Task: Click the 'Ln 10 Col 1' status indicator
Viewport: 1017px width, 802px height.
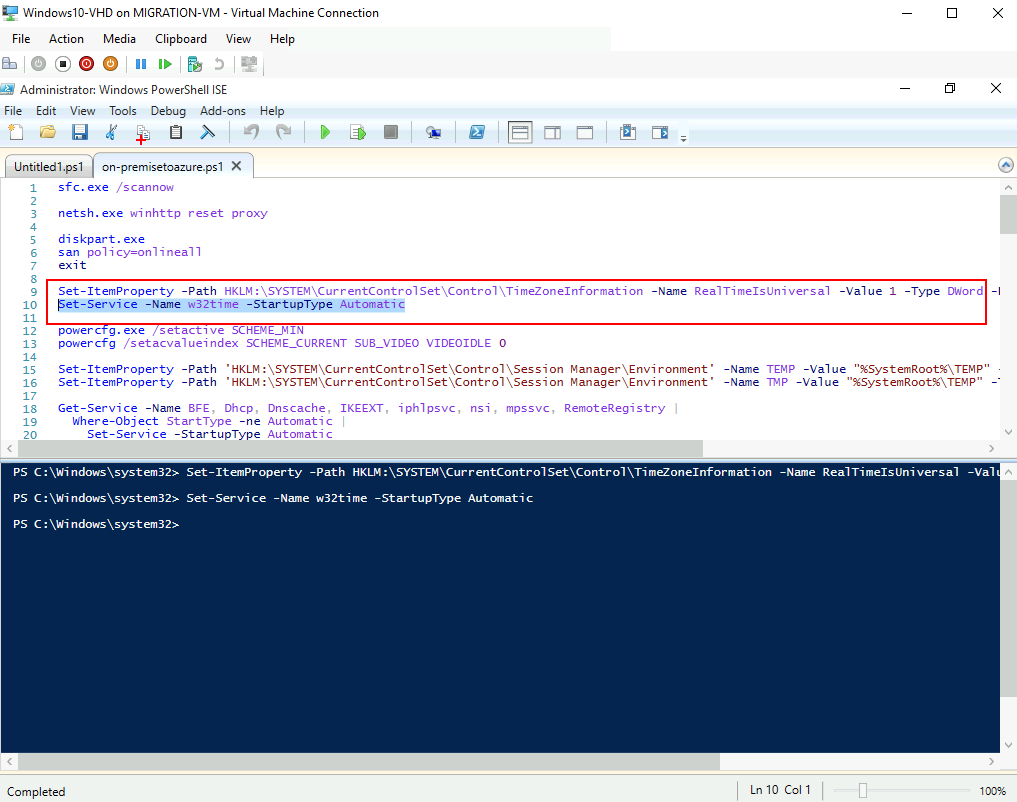Action: click(x=780, y=790)
